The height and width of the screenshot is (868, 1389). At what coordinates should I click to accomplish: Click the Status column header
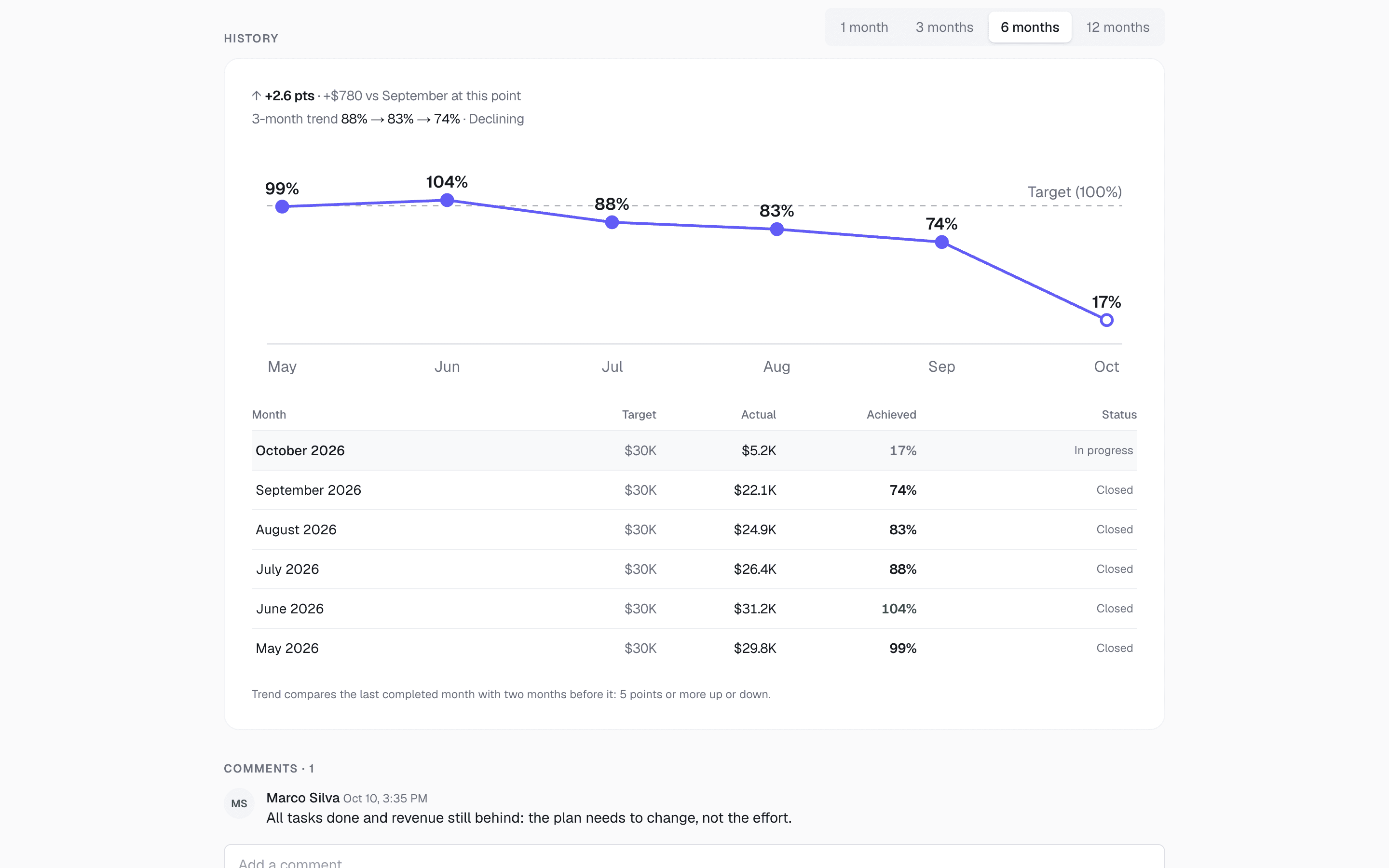pyautogui.click(x=1119, y=415)
